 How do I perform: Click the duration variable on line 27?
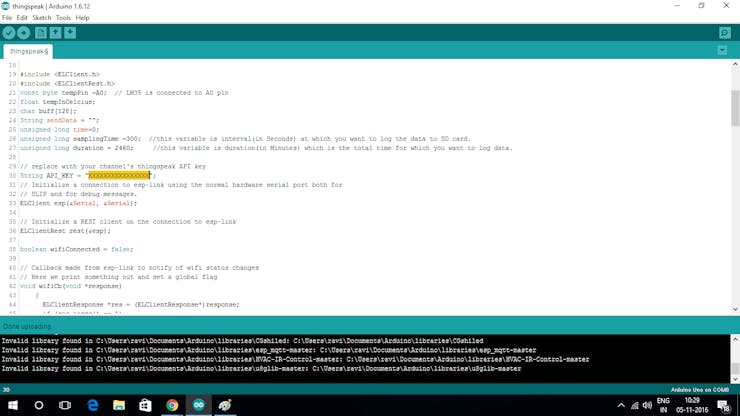click(88, 148)
